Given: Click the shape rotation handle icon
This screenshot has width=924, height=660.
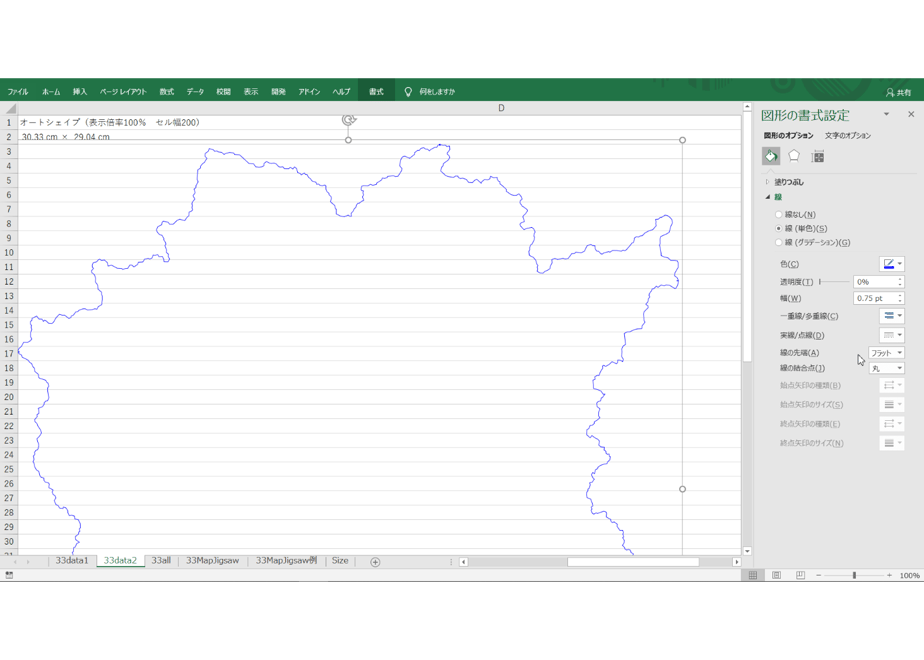Looking at the screenshot, I should (348, 120).
